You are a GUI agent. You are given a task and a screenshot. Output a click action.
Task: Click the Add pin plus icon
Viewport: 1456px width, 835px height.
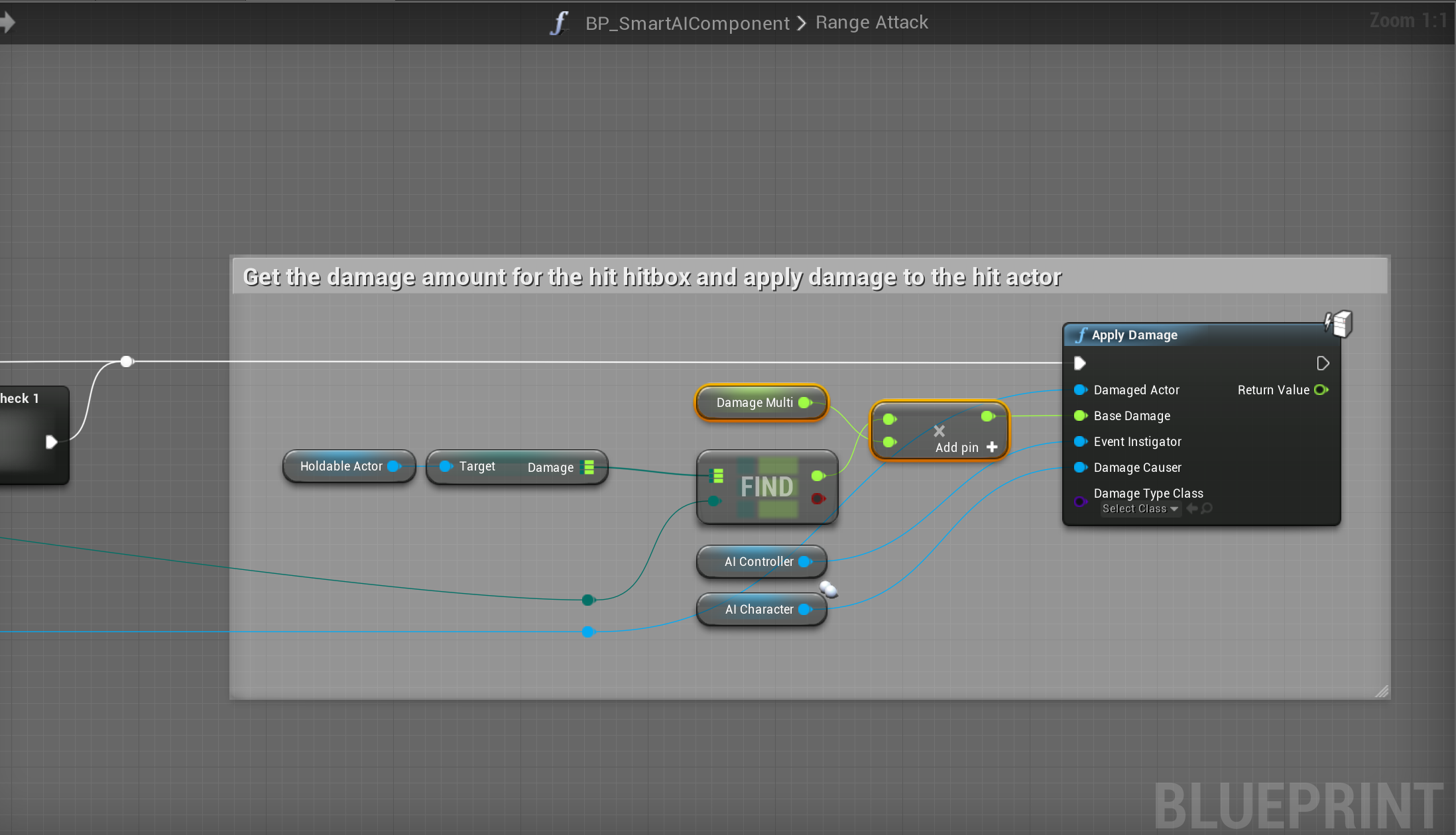click(x=992, y=447)
